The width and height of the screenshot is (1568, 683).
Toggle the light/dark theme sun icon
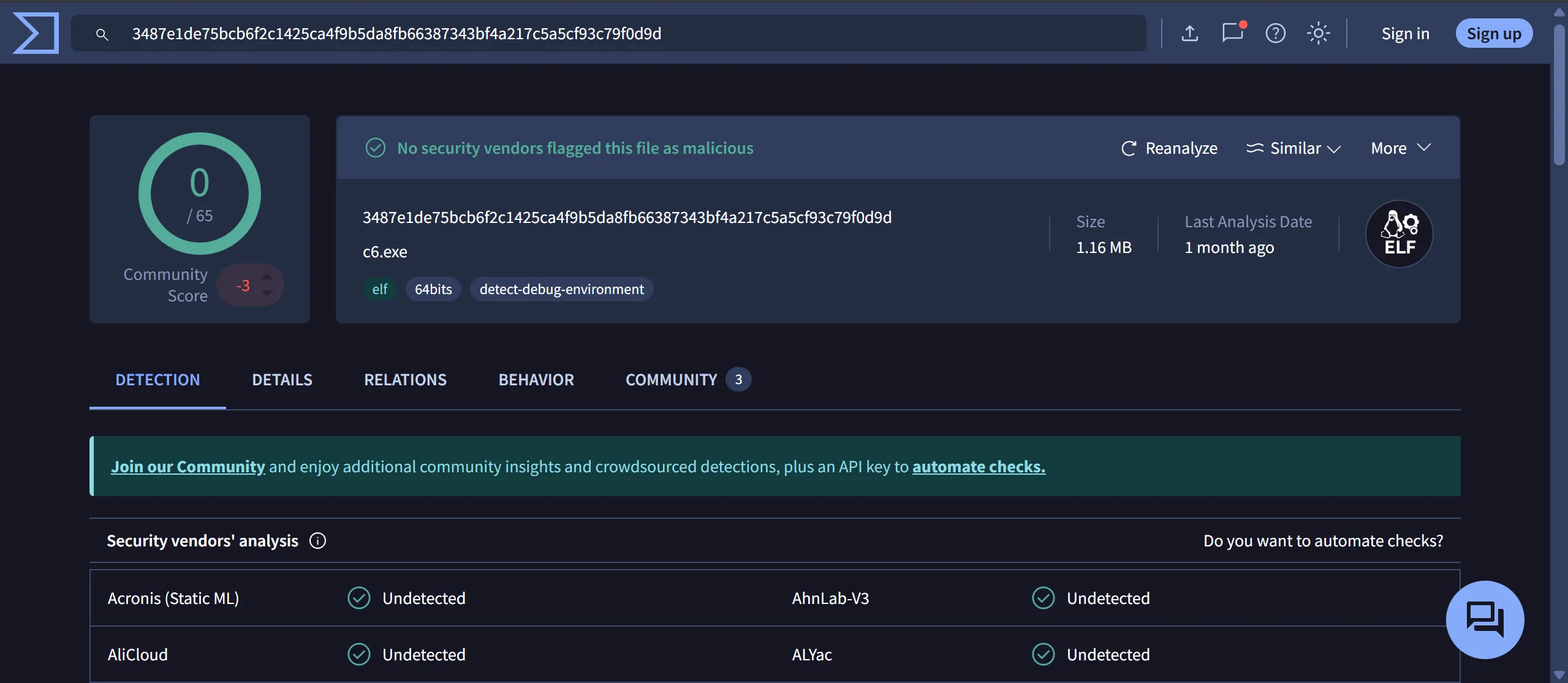(x=1318, y=33)
